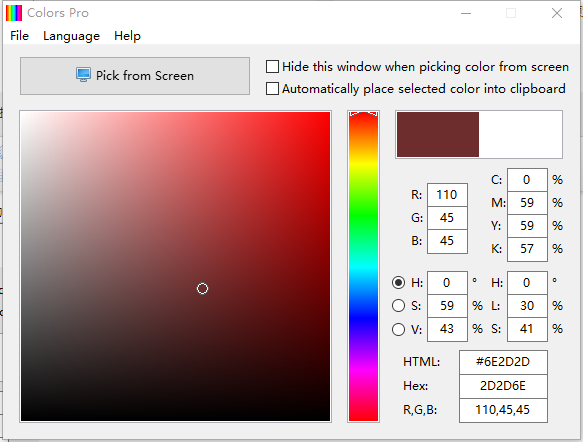
Task: Click the R,G,B value field
Action: [503, 410]
